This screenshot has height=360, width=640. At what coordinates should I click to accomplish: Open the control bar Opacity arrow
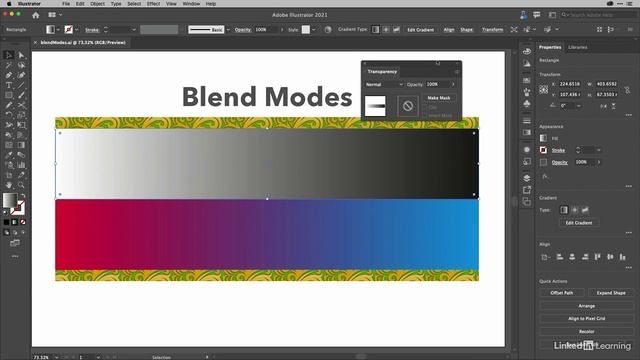(x=282, y=30)
